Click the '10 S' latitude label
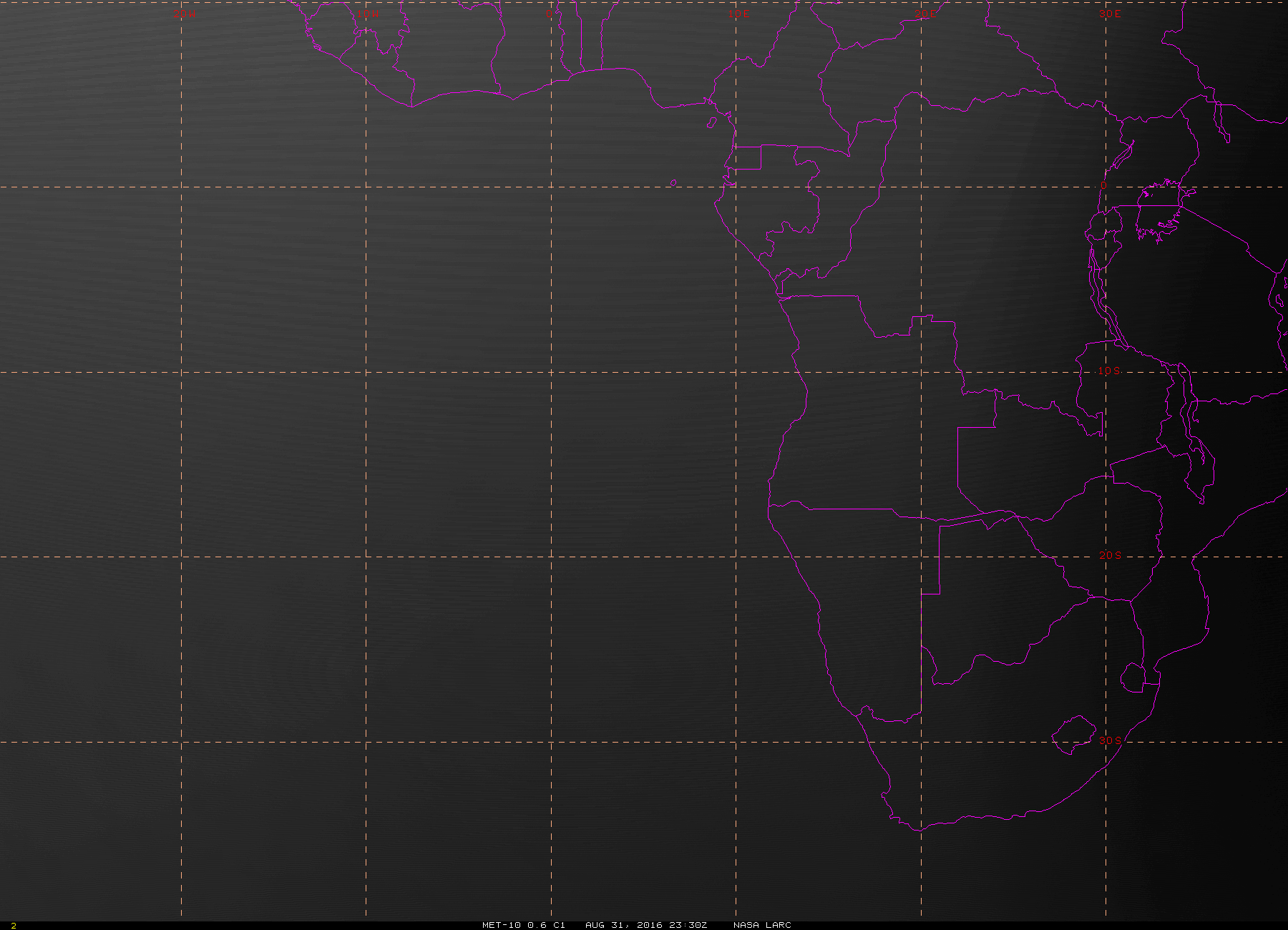Viewport: 1288px width, 930px height. (x=1110, y=371)
